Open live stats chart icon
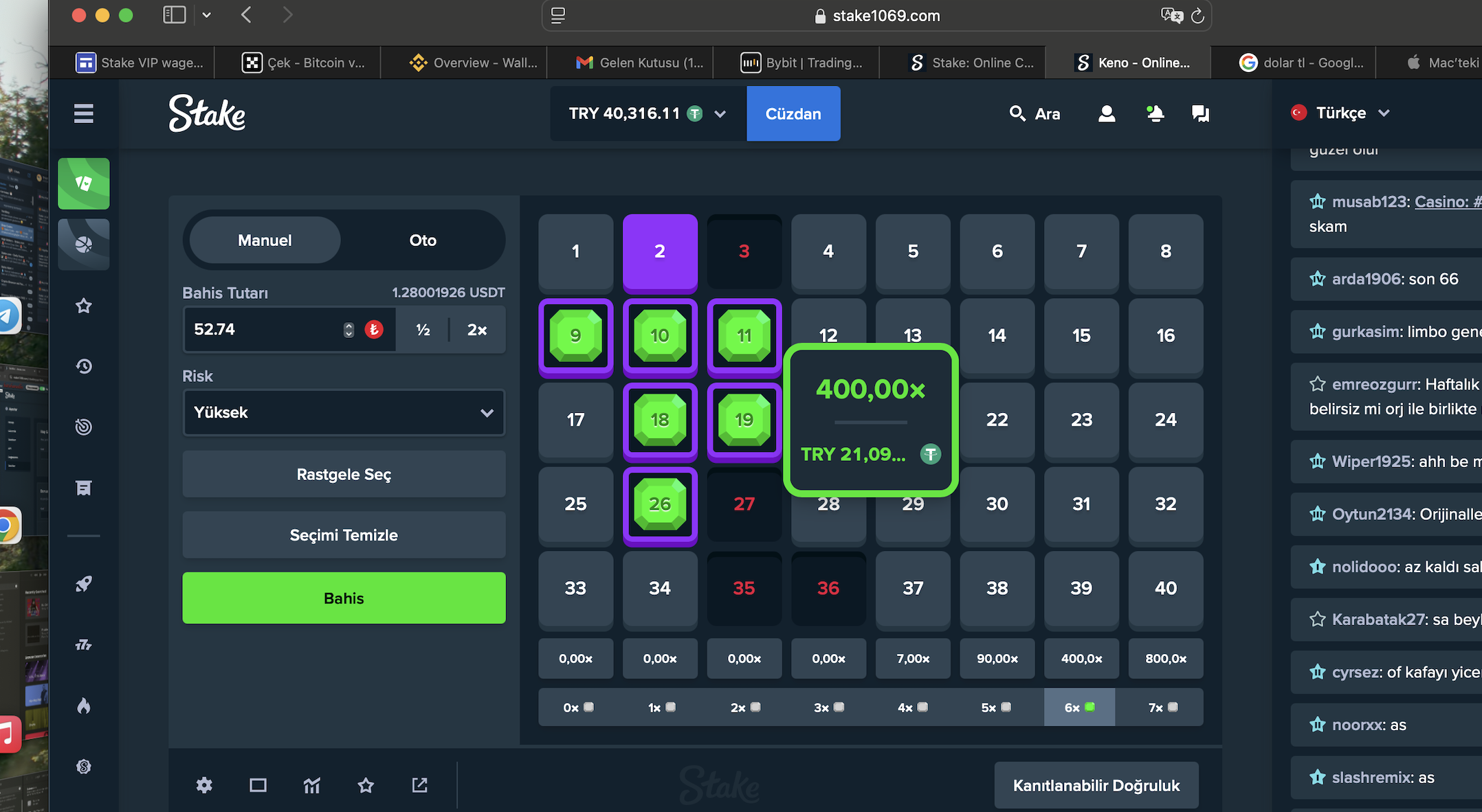The width and height of the screenshot is (1482, 812). pyautogui.click(x=312, y=785)
